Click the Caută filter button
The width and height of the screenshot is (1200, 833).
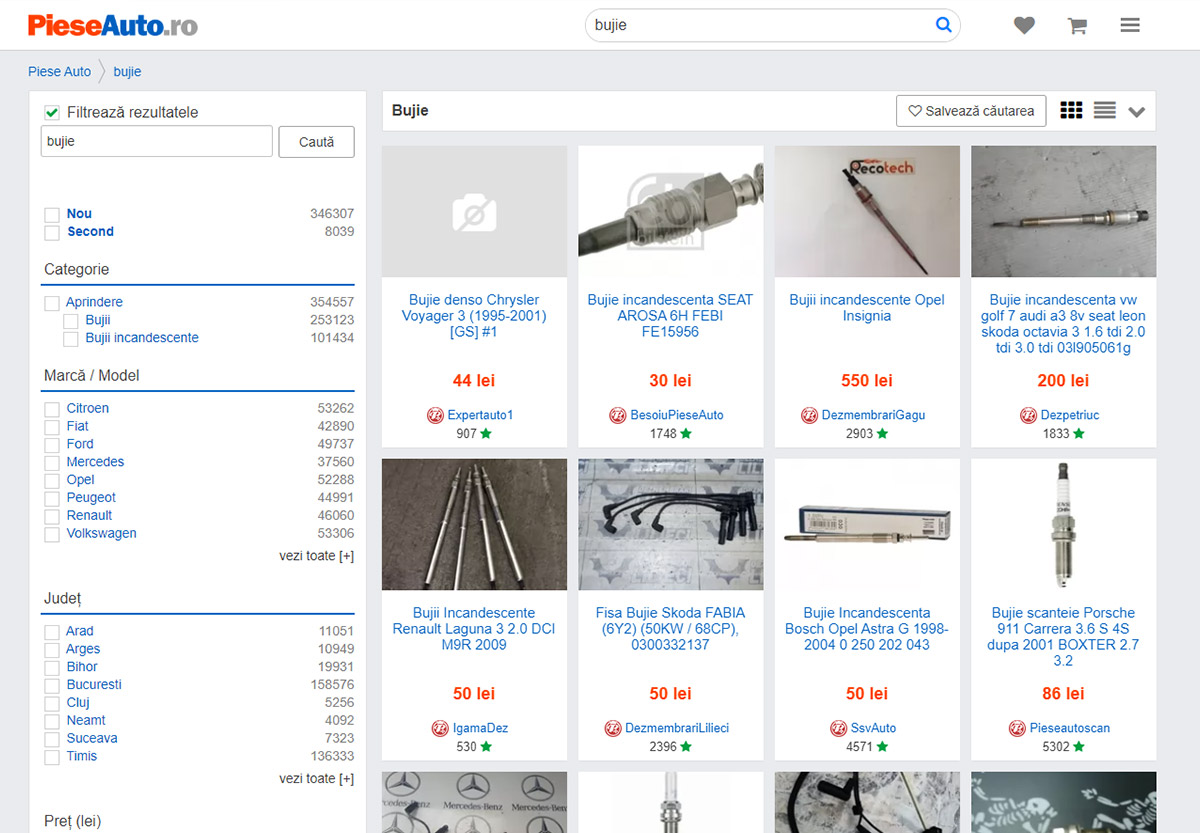pyautogui.click(x=316, y=142)
